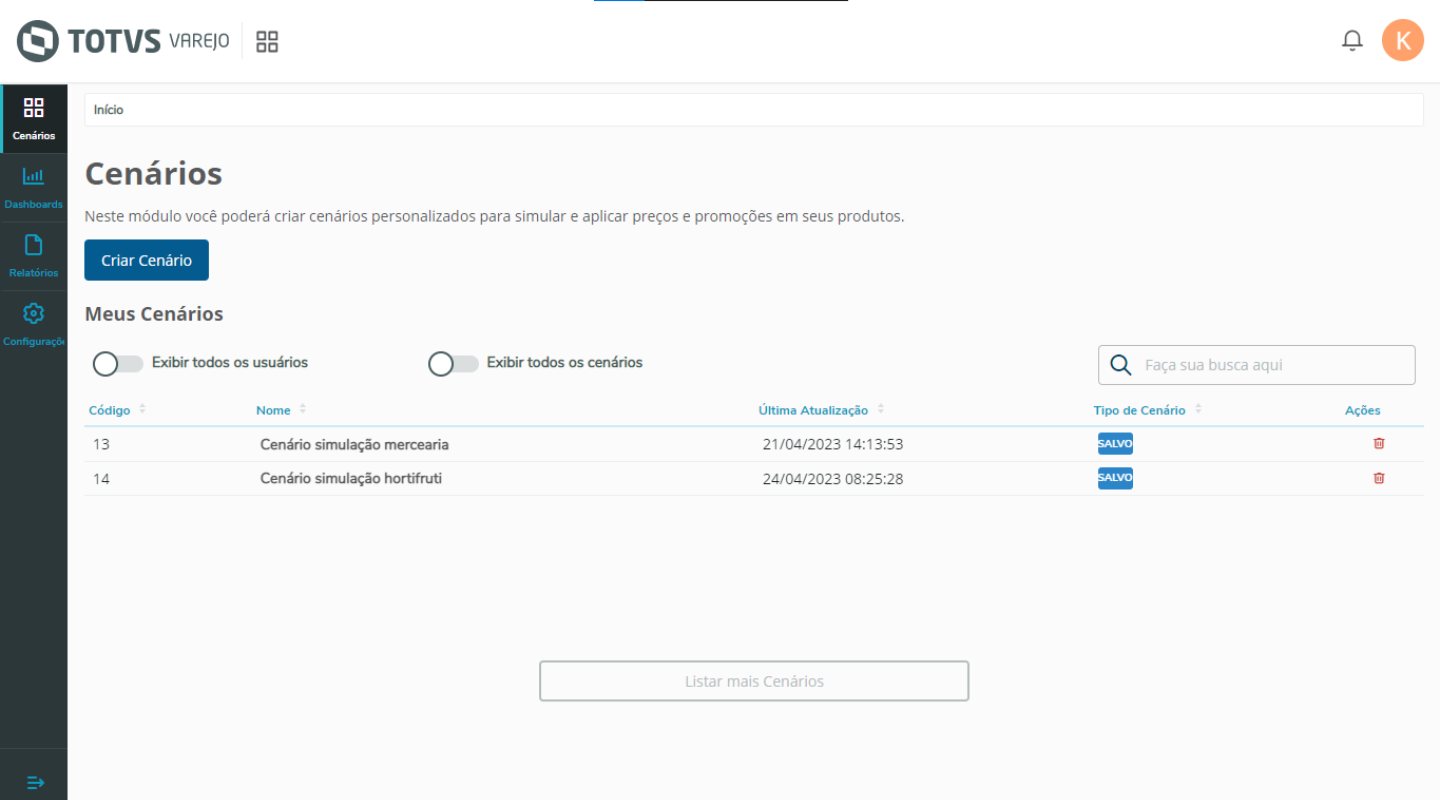
Task: Open the apps grid menu icon
Action: tap(267, 41)
